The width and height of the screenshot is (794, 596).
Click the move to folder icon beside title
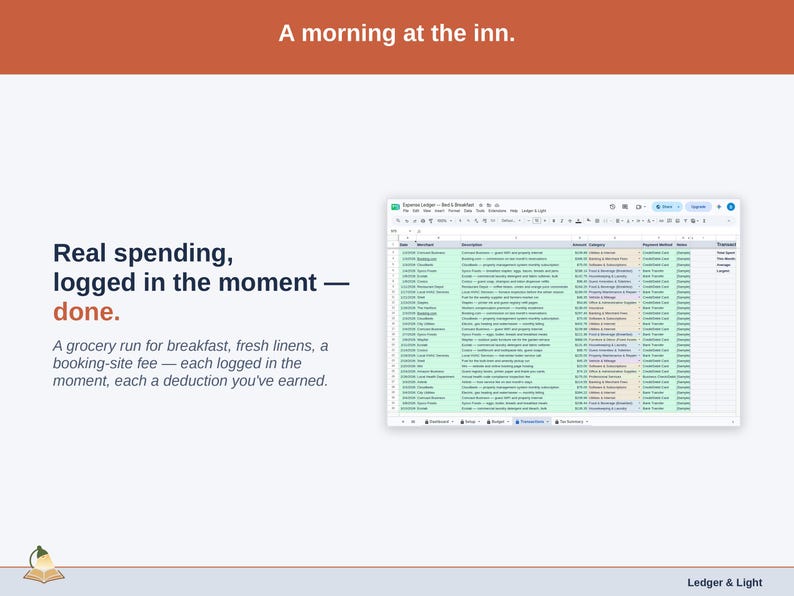click(489, 205)
